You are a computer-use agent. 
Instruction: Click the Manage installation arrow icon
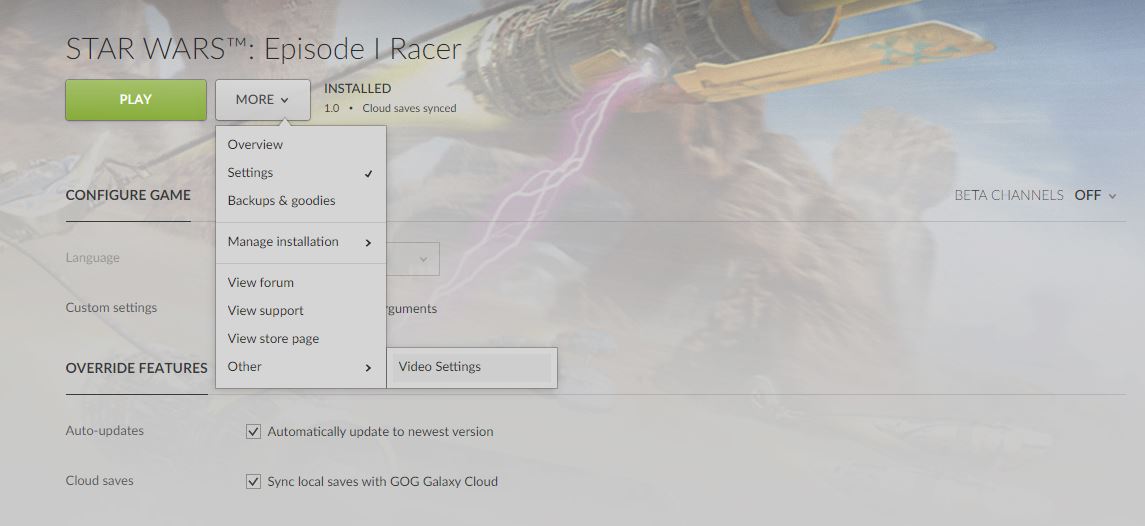tap(368, 243)
